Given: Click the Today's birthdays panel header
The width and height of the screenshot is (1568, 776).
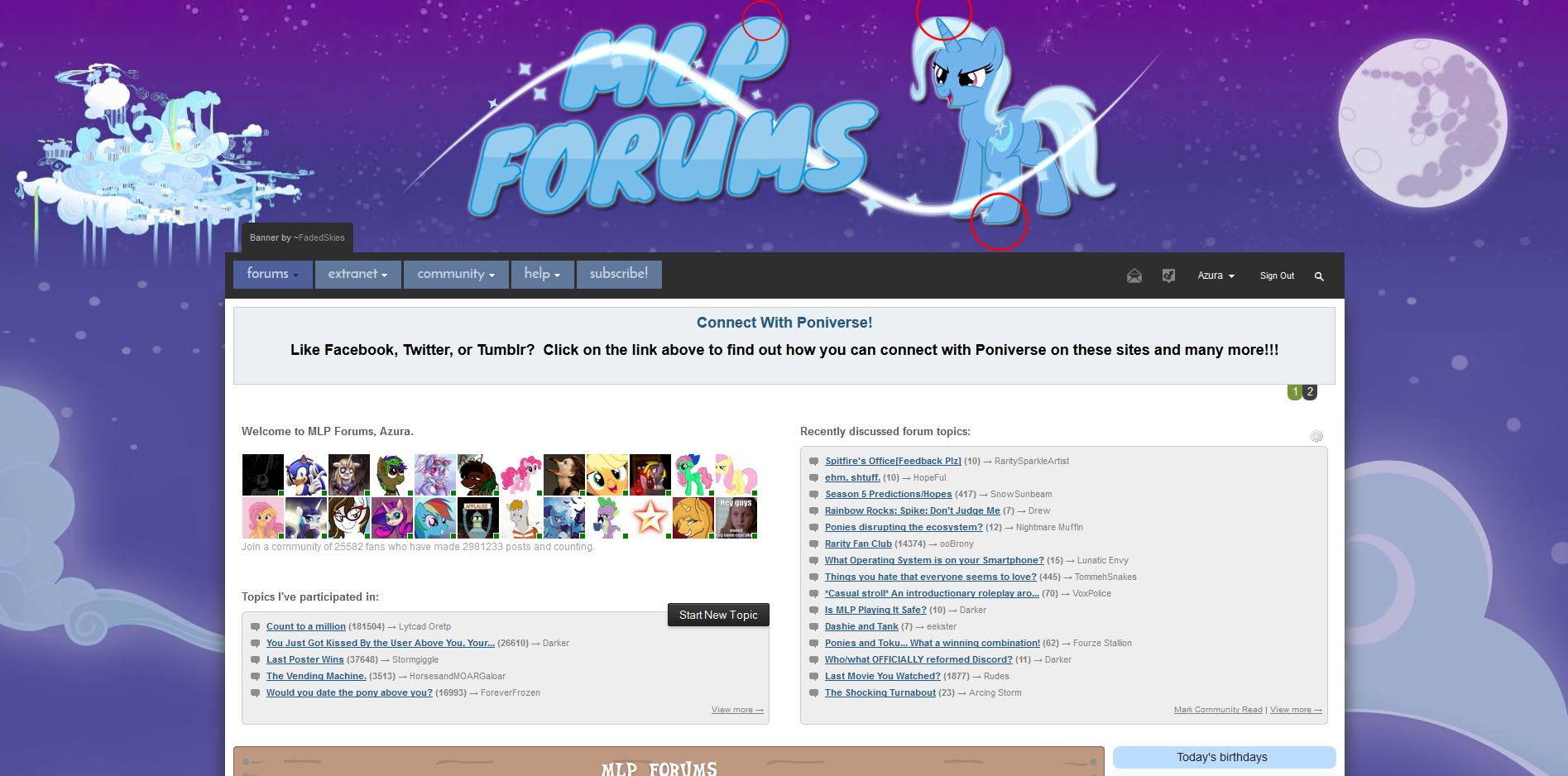Looking at the screenshot, I should pyautogui.click(x=1224, y=757).
